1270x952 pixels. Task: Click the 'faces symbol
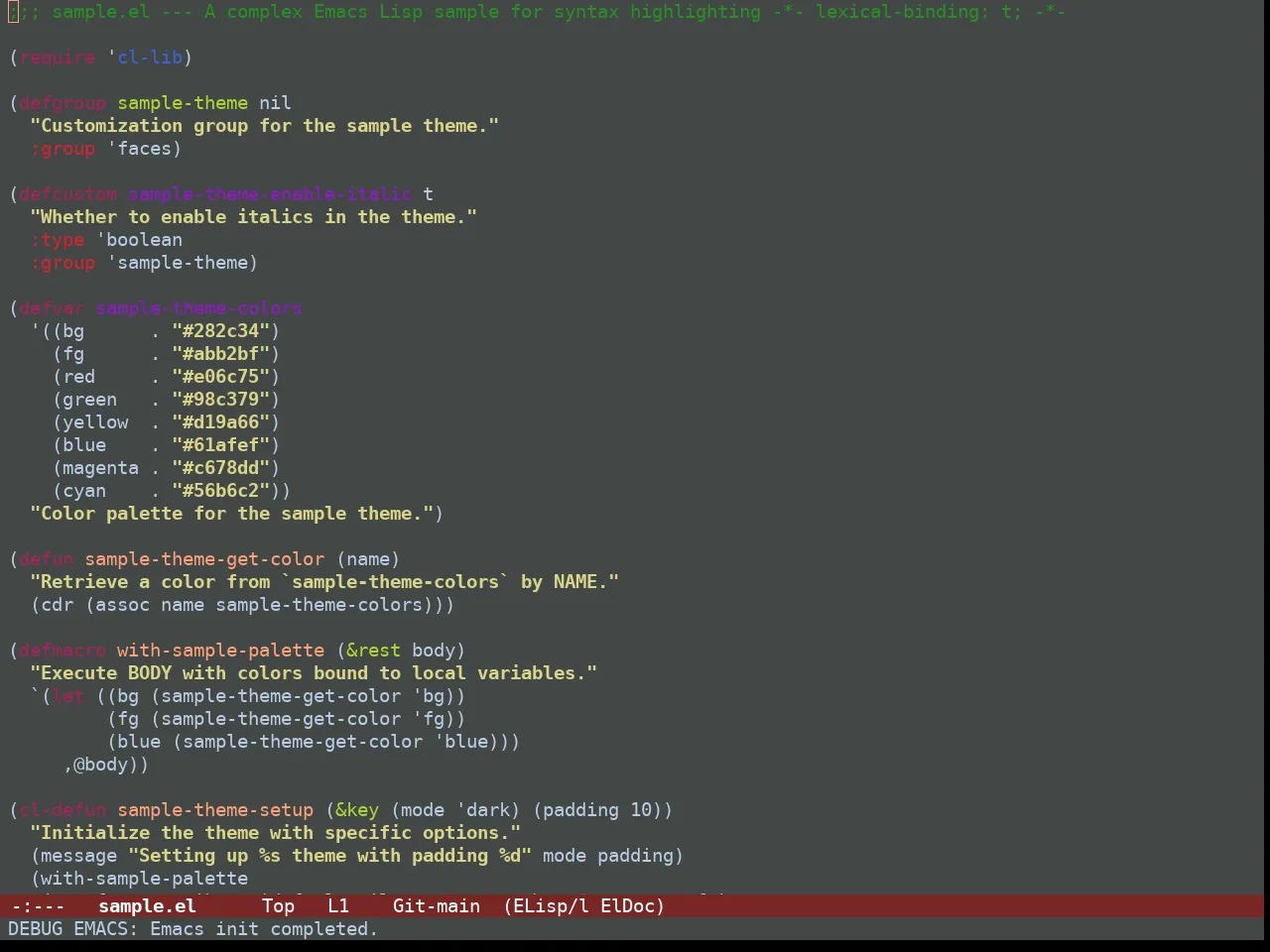139,149
